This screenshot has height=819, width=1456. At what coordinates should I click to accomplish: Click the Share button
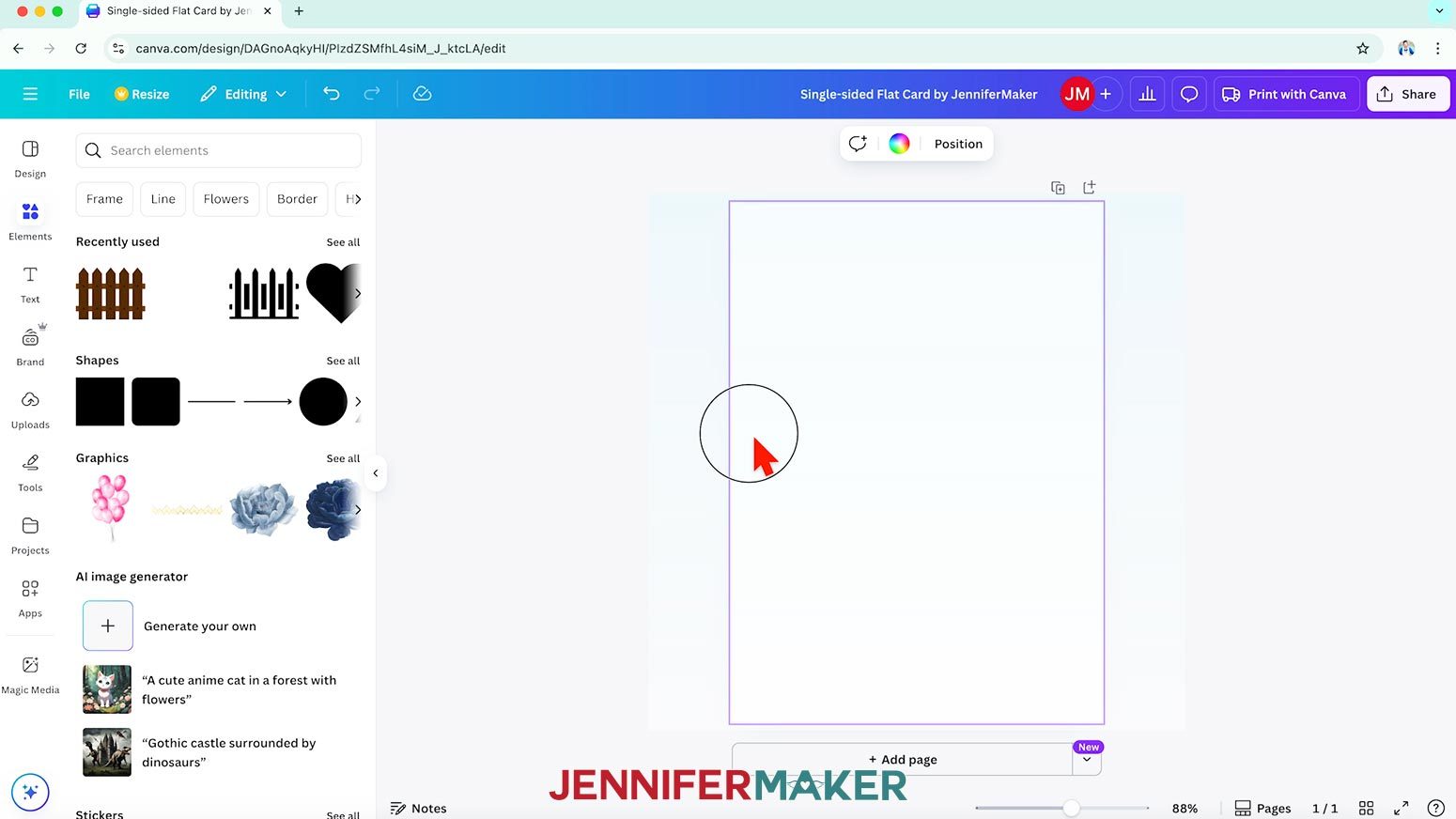coord(1407,94)
